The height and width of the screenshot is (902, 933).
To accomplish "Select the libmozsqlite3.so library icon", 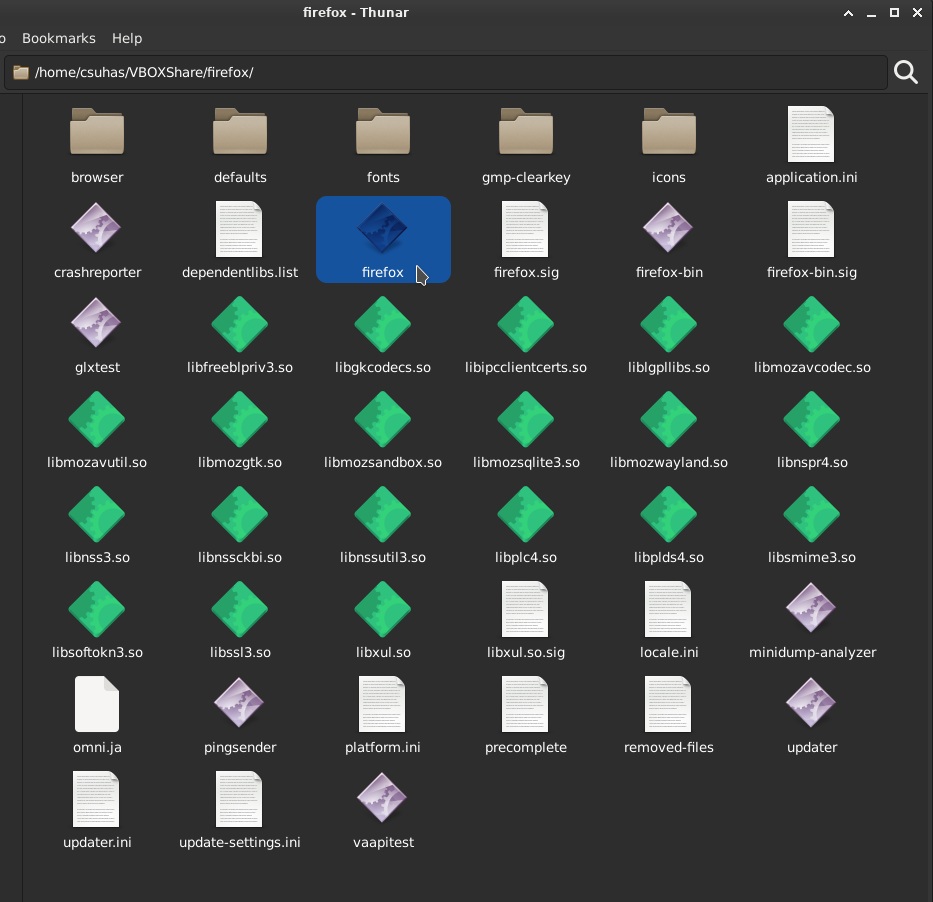I will [x=525, y=419].
